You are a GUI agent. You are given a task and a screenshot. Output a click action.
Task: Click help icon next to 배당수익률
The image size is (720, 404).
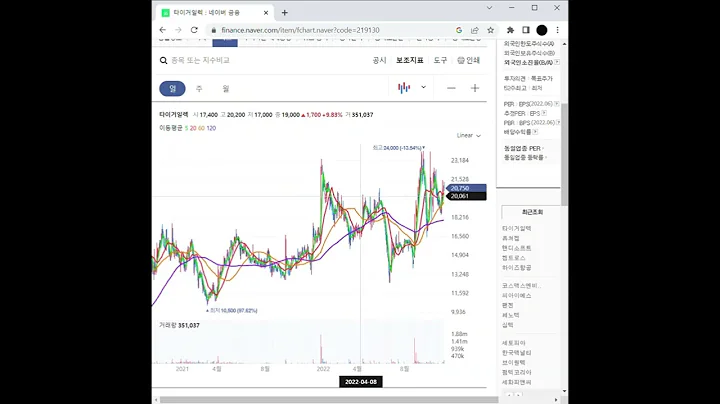point(535,132)
